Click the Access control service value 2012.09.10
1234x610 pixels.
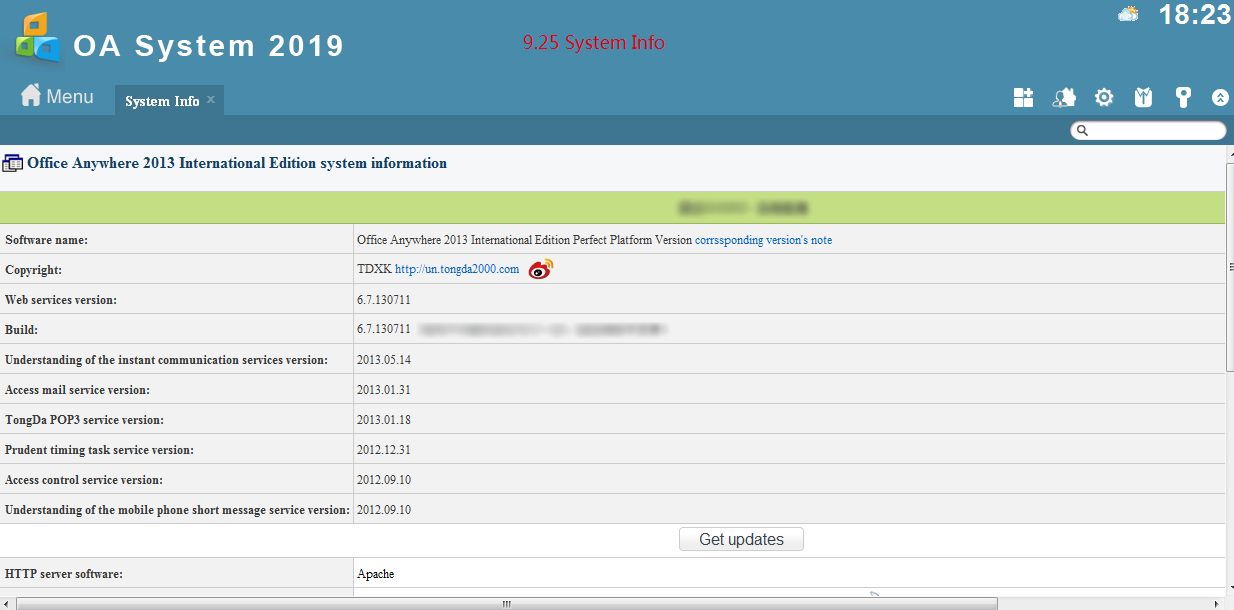[384, 480]
